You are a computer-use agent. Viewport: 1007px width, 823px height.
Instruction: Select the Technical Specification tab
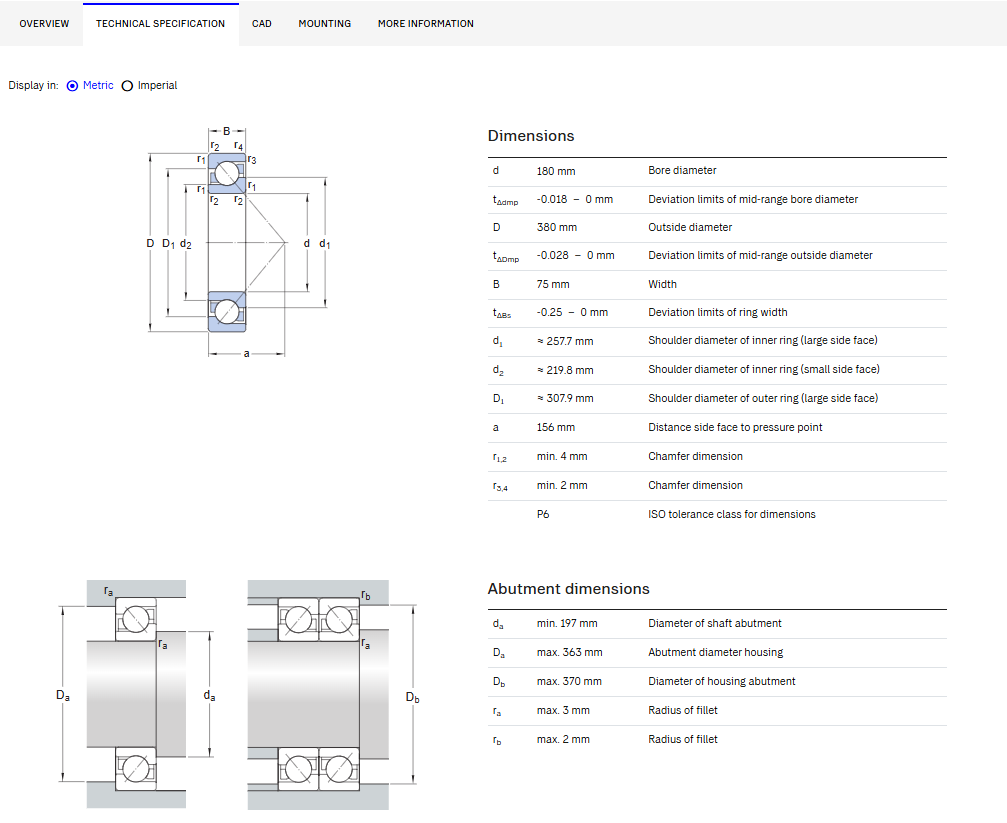tap(161, 24)
